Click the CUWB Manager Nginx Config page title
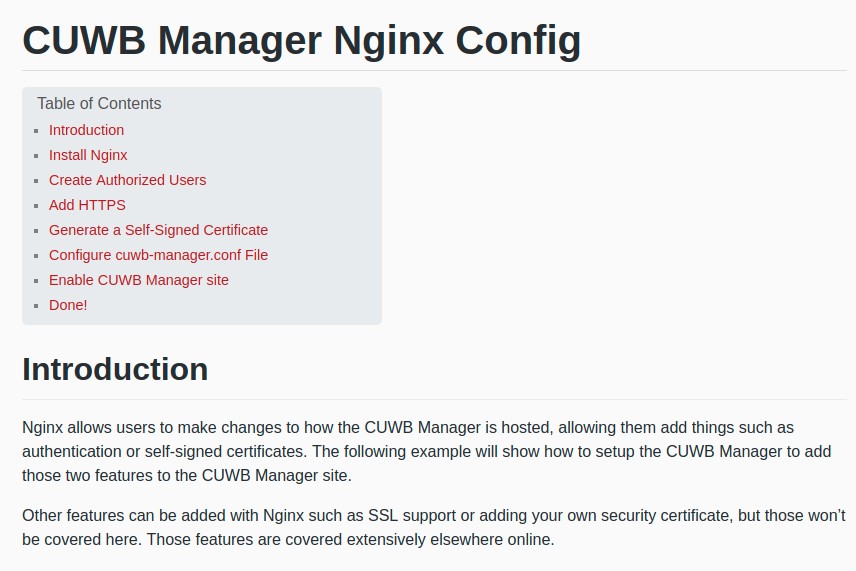The height and width of the screenshot is (571, 856). (x=301, y=40)
